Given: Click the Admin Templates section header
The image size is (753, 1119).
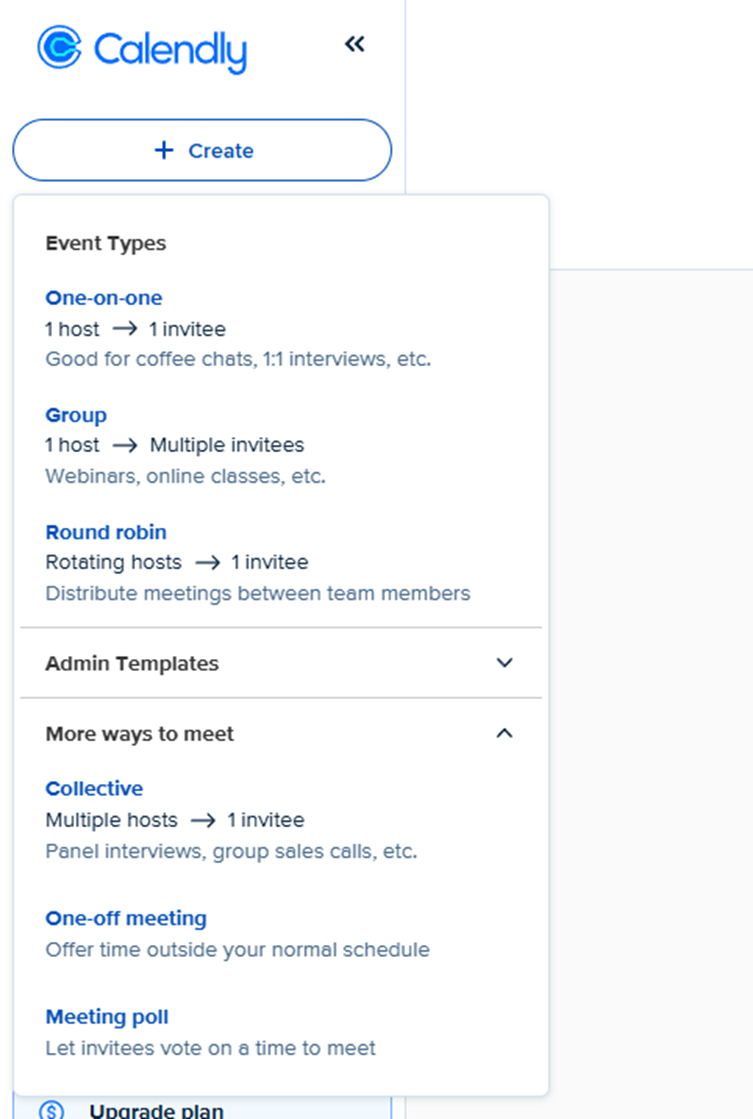Looking at the screenshot, I should pyautogui.click(x=132, y=663).
